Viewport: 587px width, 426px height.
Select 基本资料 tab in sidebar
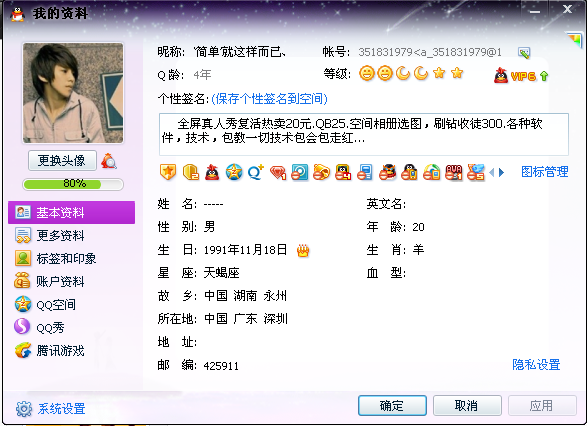pyautogui.click(x=72, y=212)
